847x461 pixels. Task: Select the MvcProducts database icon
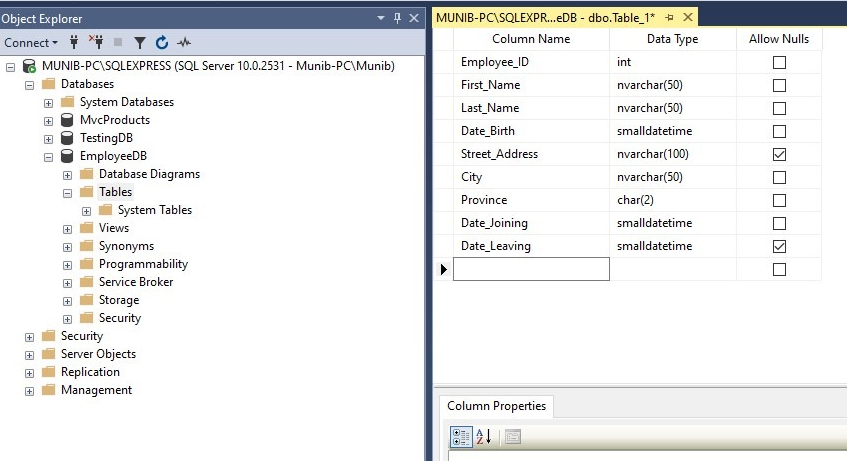[67, 120]
